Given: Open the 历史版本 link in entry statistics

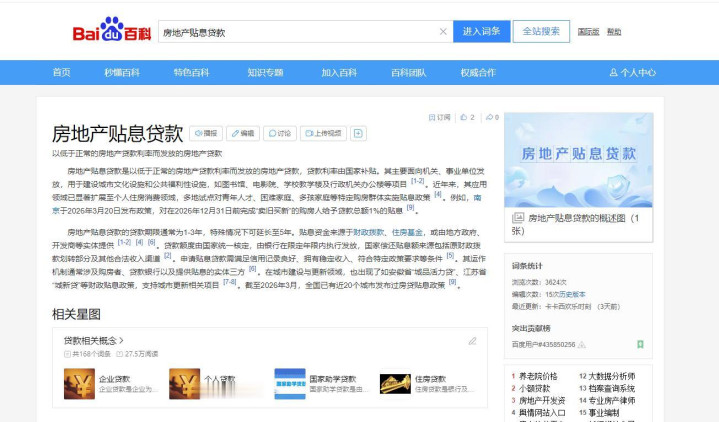Looking at the screenshot, I should coord(572,294).
